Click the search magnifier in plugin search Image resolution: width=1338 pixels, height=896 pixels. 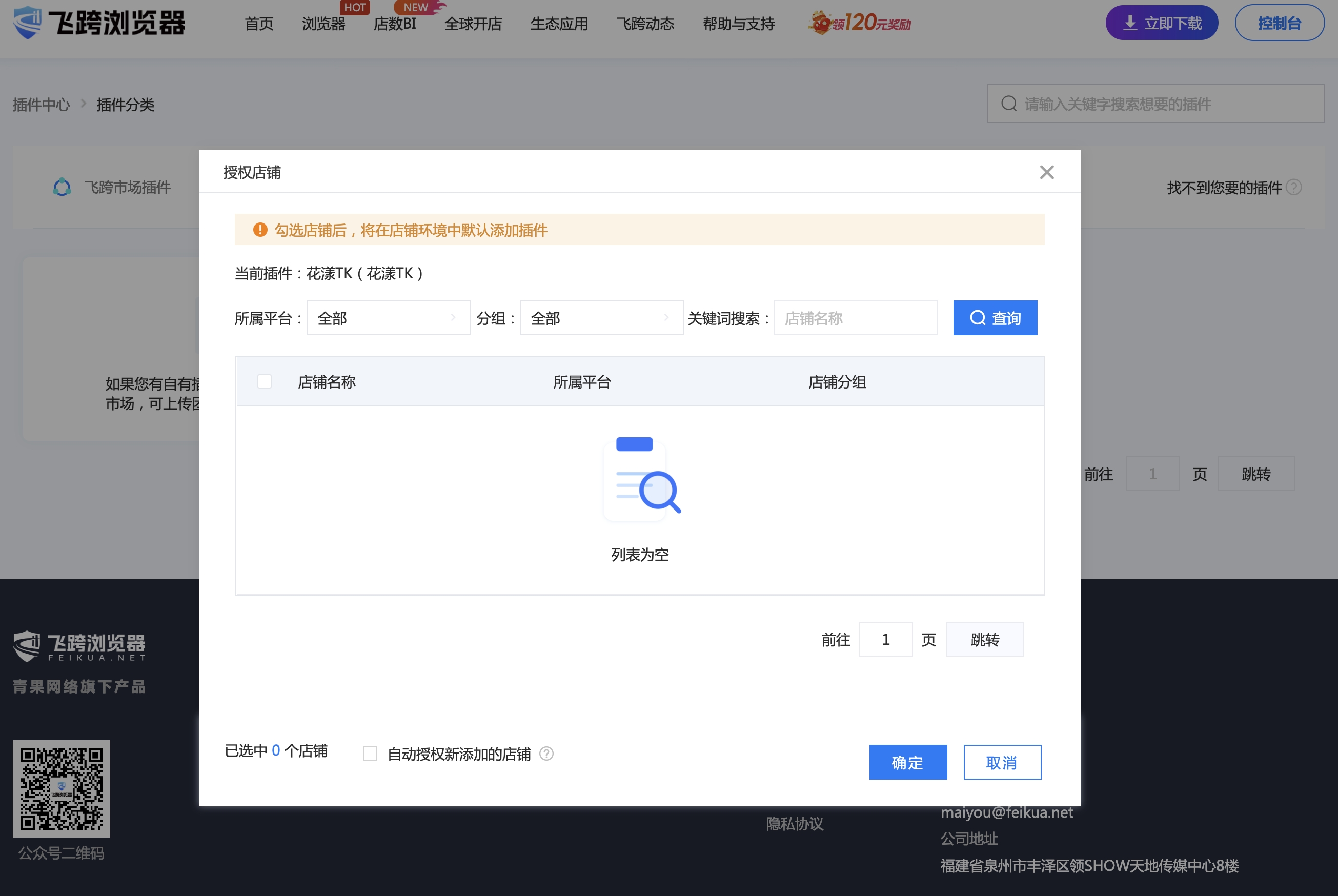coord(1009,104)
